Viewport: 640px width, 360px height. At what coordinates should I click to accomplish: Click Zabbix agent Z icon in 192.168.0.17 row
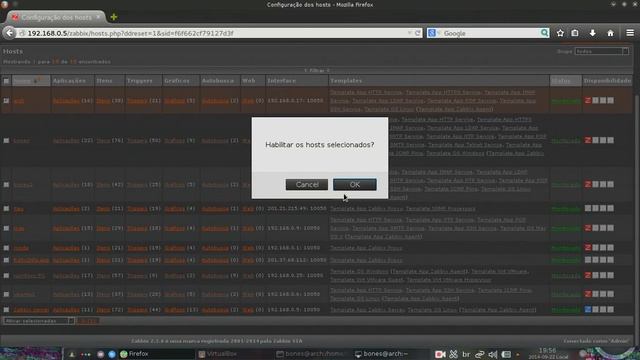[x=588, y=100]
